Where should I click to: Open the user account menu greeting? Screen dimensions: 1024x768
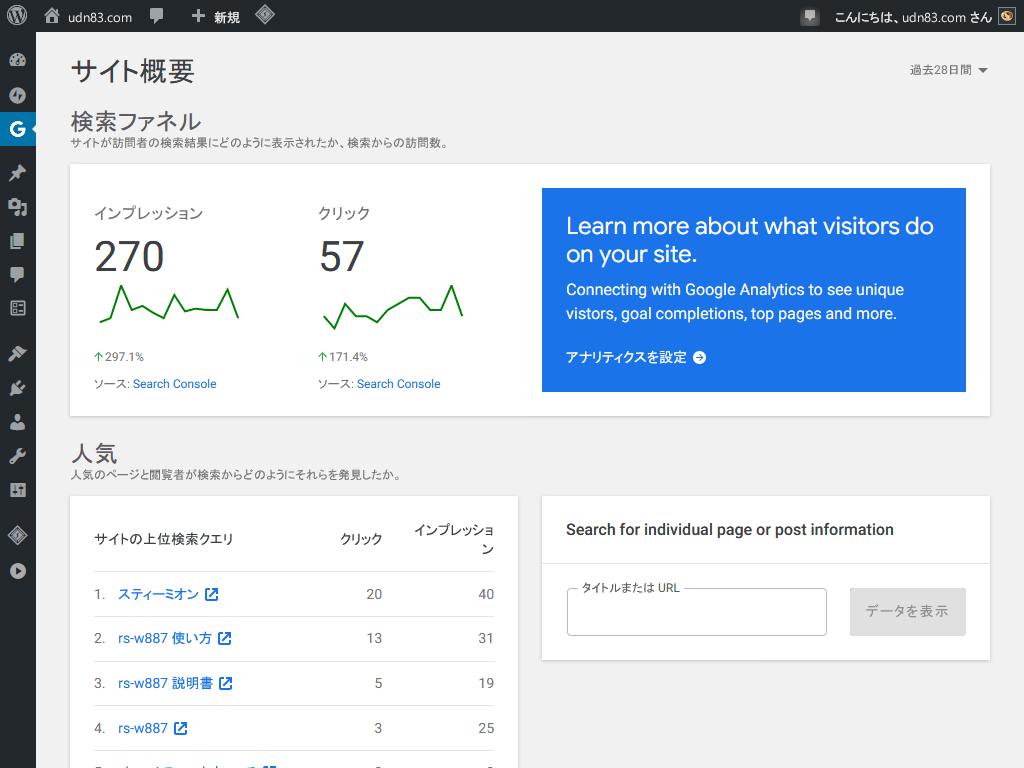[912, 17]
